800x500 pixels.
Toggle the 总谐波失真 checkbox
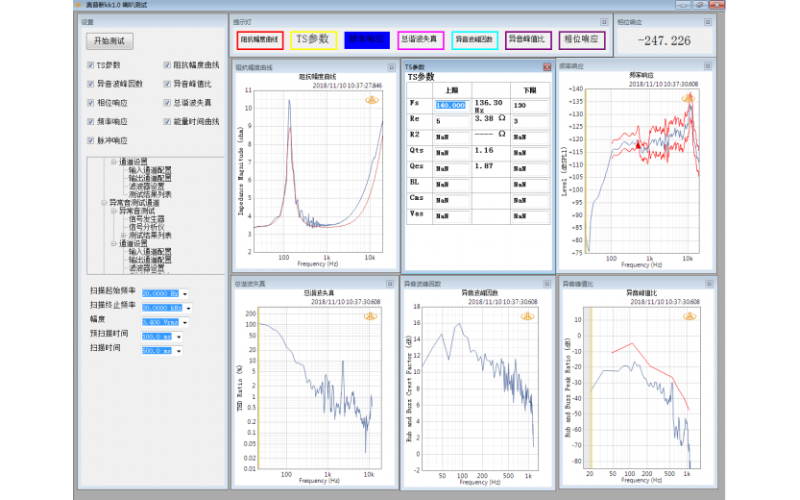pos(167,103)
